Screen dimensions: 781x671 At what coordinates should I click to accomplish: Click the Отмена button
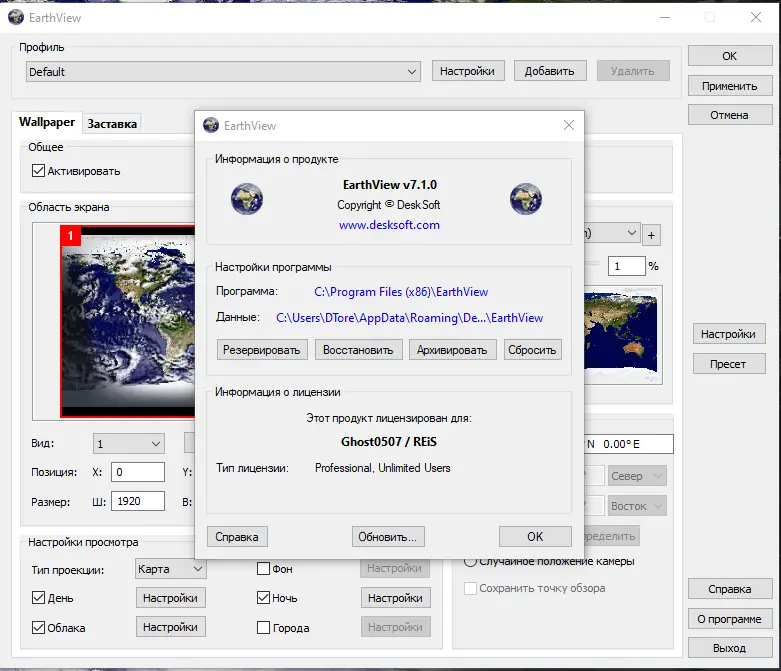tap(730, 115)
